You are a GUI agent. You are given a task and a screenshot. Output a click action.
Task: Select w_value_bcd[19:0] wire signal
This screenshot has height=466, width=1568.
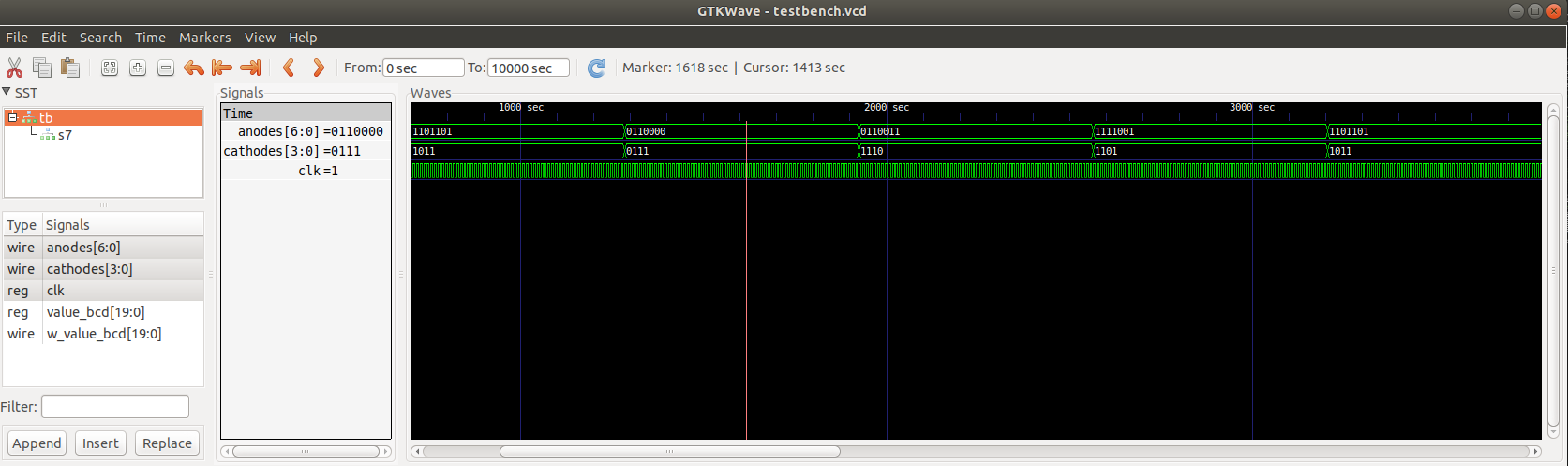coord(103,334)
